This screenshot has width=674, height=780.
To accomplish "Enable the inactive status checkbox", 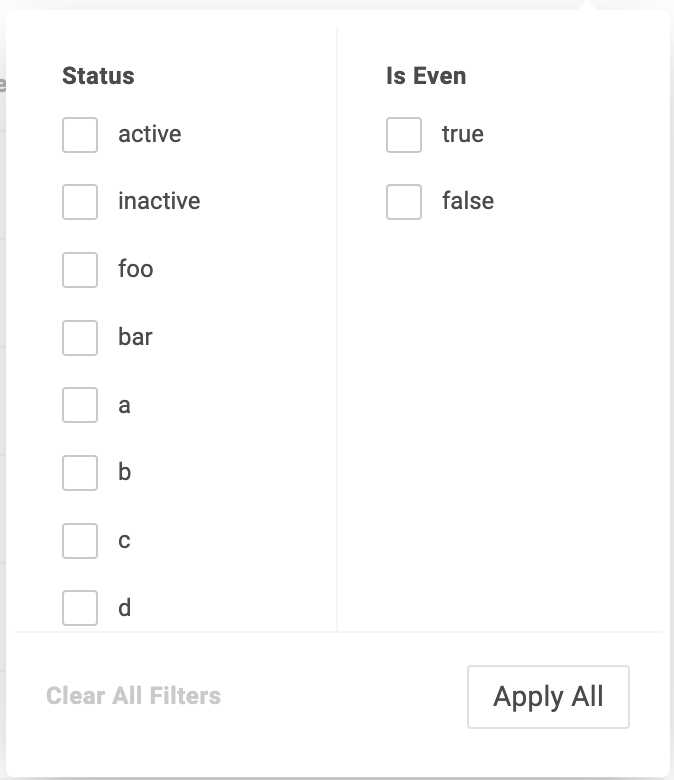I will pos(80,202).
